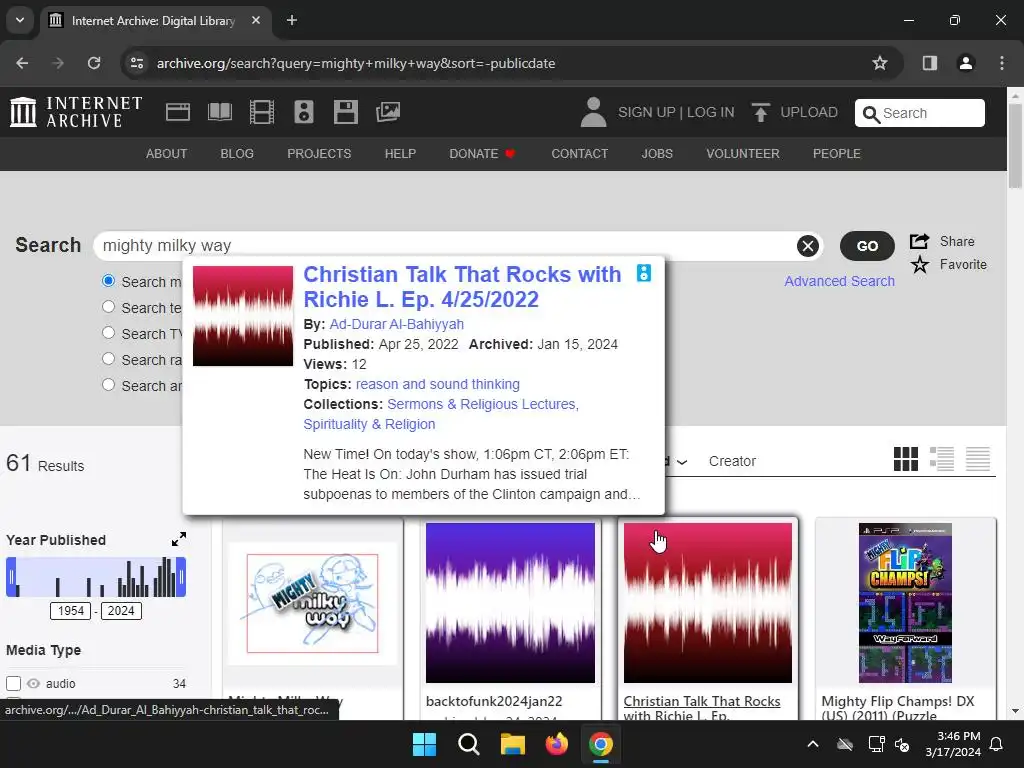Open Chrome side panel icon

point(930,63)
